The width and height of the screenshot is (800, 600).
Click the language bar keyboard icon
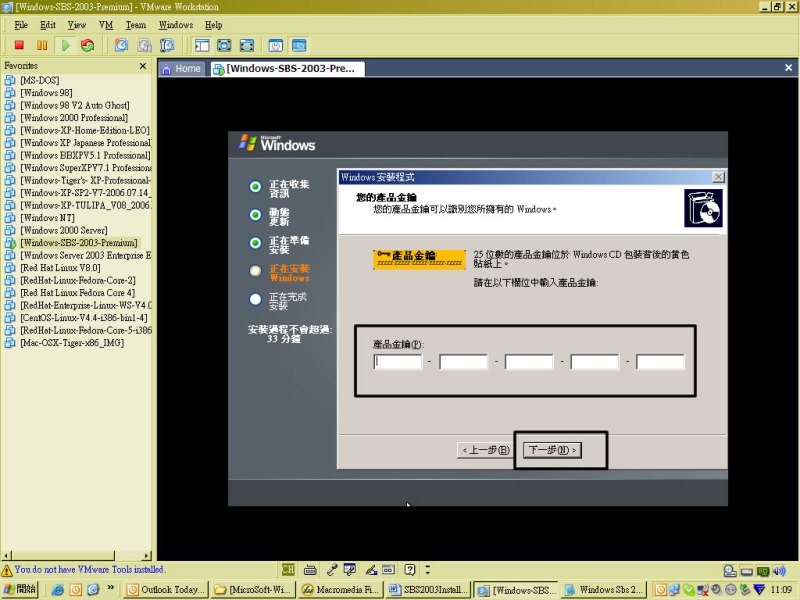310,570
